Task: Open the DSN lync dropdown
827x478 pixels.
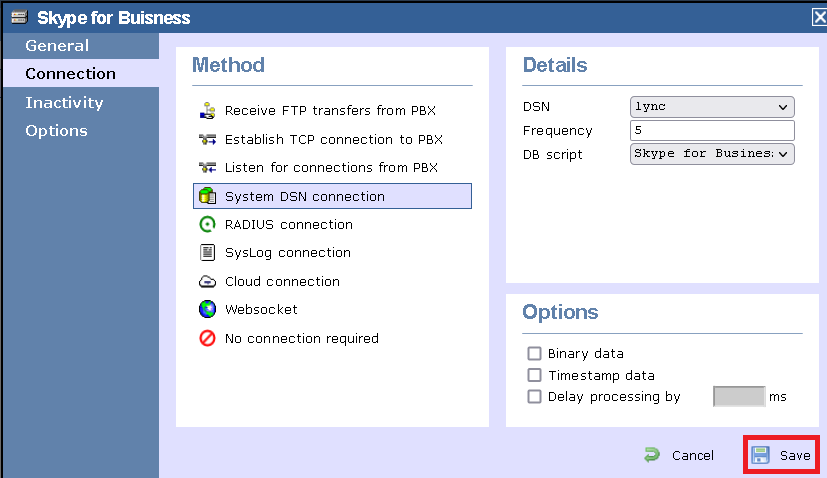Action: [x=712, y=107]
